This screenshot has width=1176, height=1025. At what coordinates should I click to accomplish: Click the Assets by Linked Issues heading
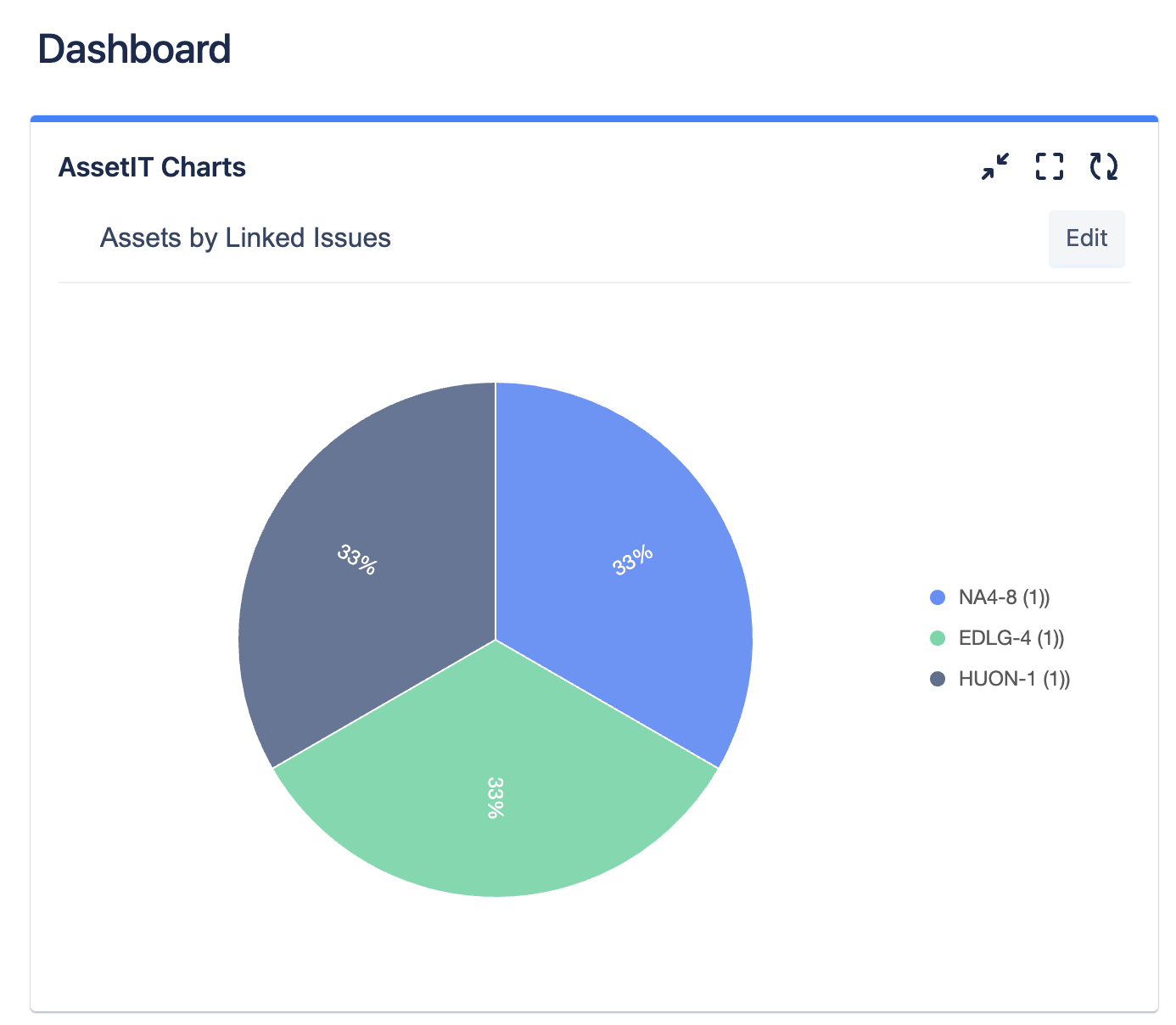click(x=245, y=238)
